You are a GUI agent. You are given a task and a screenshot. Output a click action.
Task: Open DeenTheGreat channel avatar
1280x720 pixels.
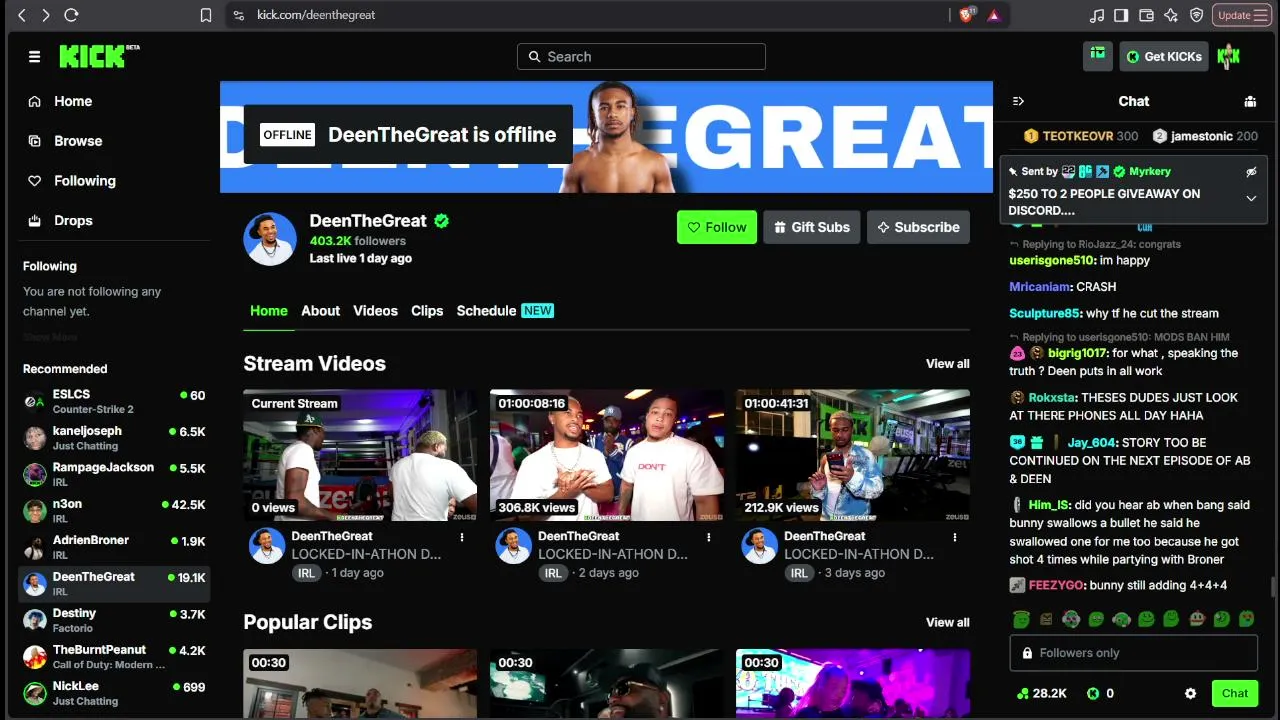[270, 239]
